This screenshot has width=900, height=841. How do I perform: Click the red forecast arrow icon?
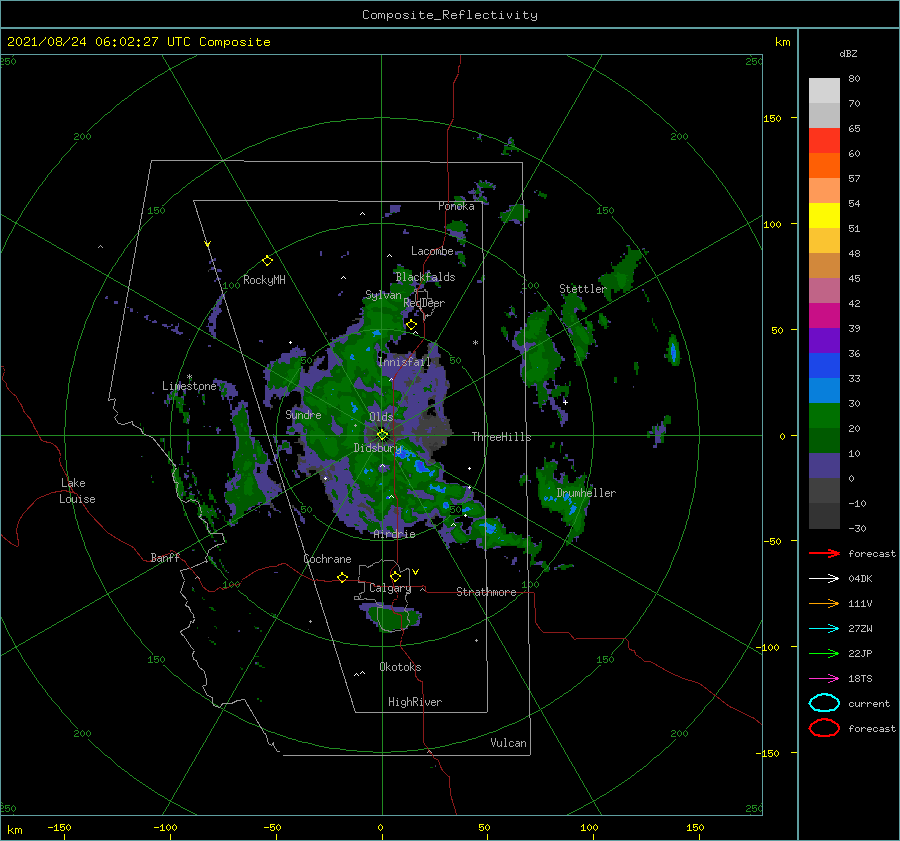click(x=824, y=553)
